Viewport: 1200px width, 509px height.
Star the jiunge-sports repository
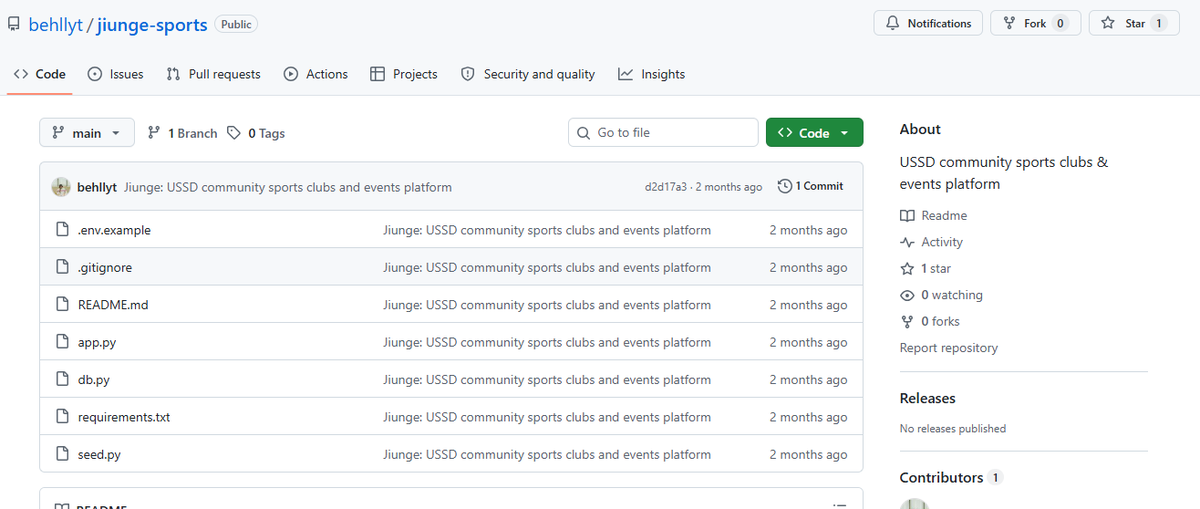point(1134,23)
